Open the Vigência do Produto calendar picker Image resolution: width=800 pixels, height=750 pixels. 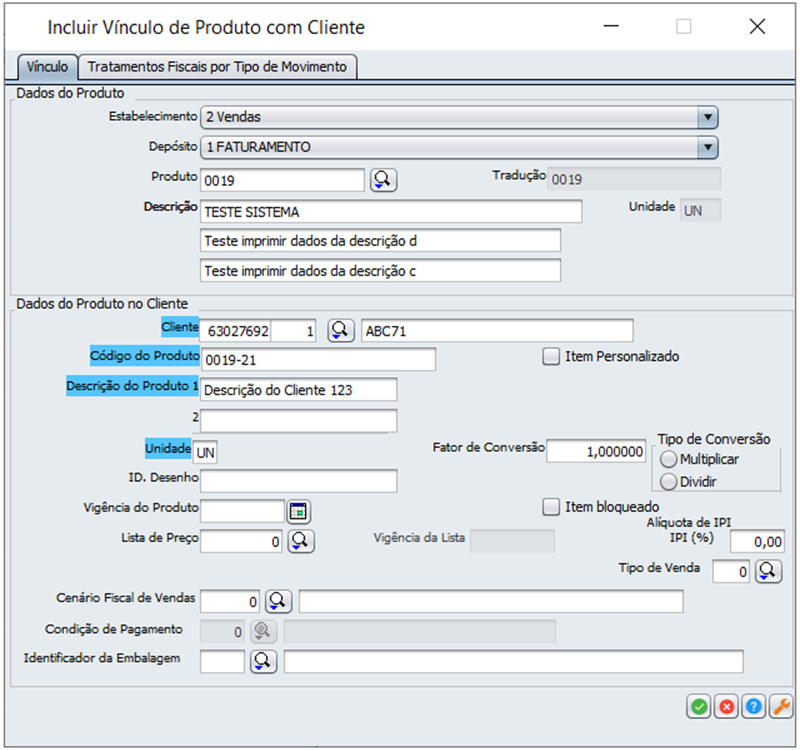tap(298, 512)
